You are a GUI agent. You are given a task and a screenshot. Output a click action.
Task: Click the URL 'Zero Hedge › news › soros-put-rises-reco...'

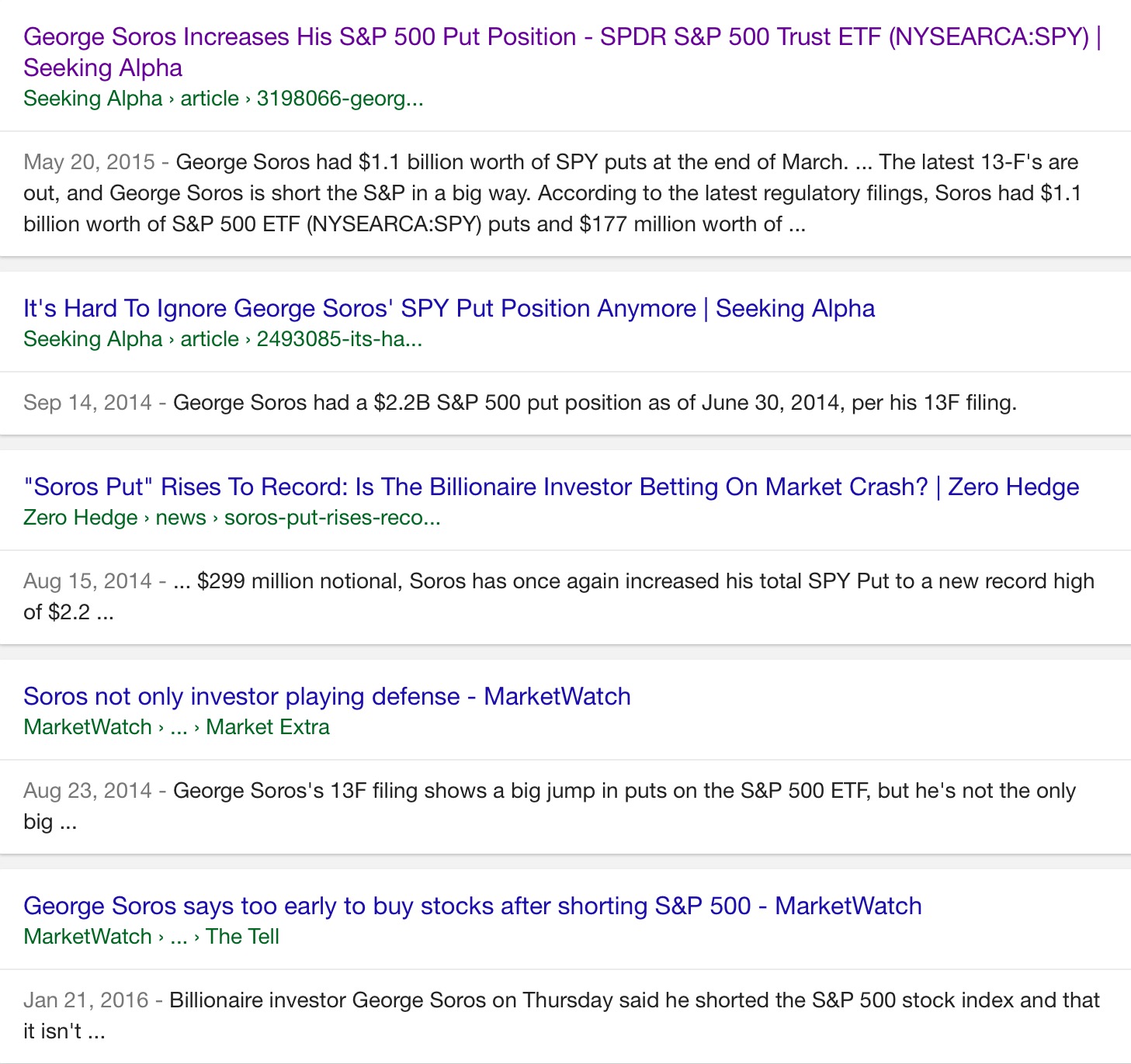pos(232,518)
